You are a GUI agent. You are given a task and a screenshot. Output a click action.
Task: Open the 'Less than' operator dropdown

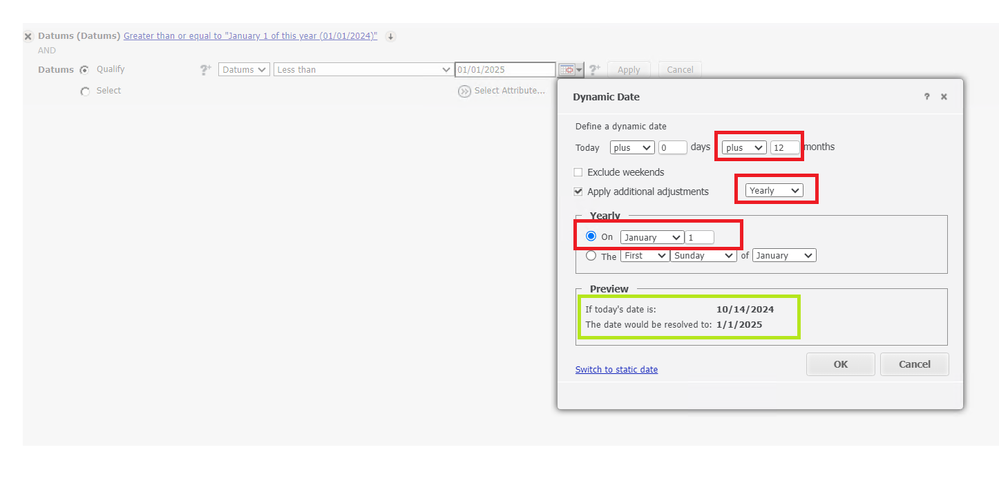[x=363, y=70]
